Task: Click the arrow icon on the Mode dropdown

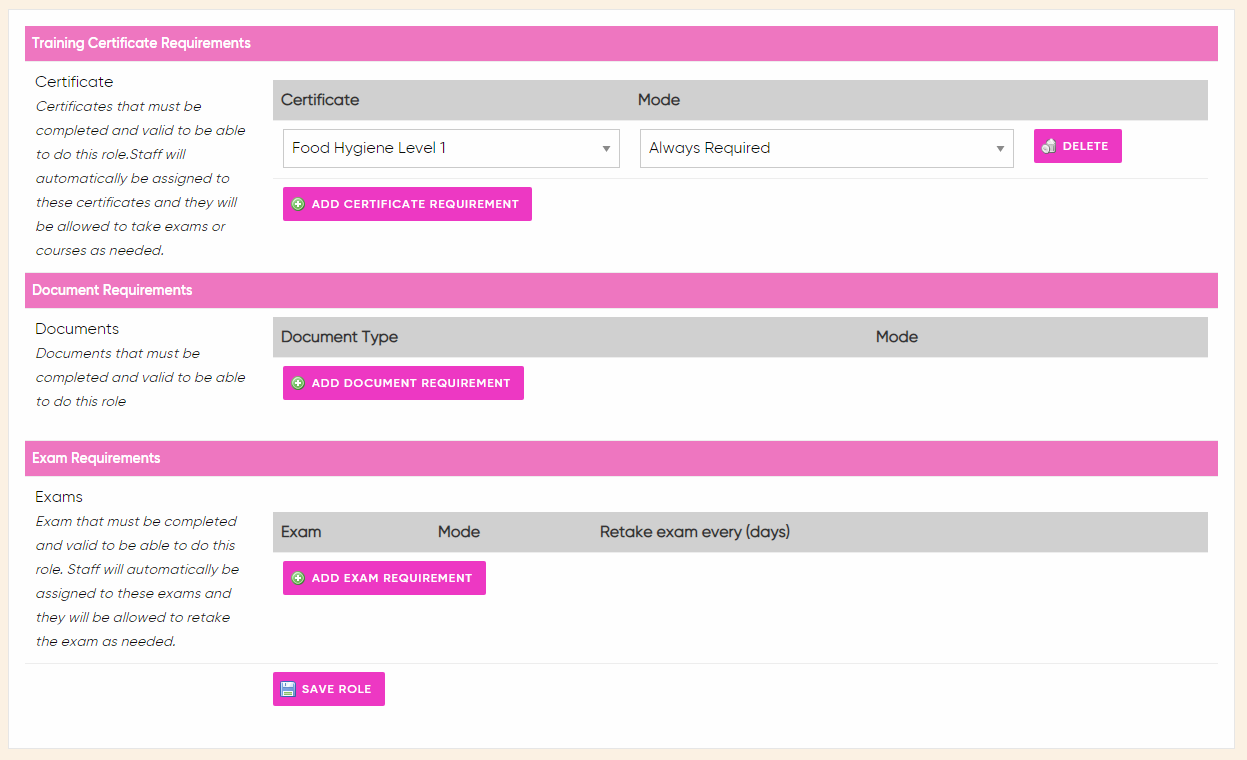Action: 1000,147
